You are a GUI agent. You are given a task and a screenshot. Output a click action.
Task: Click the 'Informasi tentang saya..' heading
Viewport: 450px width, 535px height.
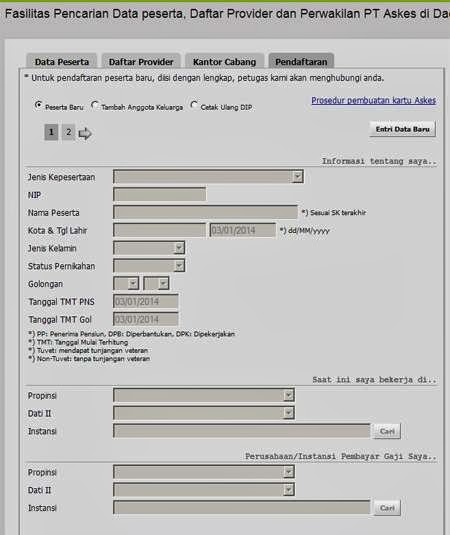pos(379,161)
